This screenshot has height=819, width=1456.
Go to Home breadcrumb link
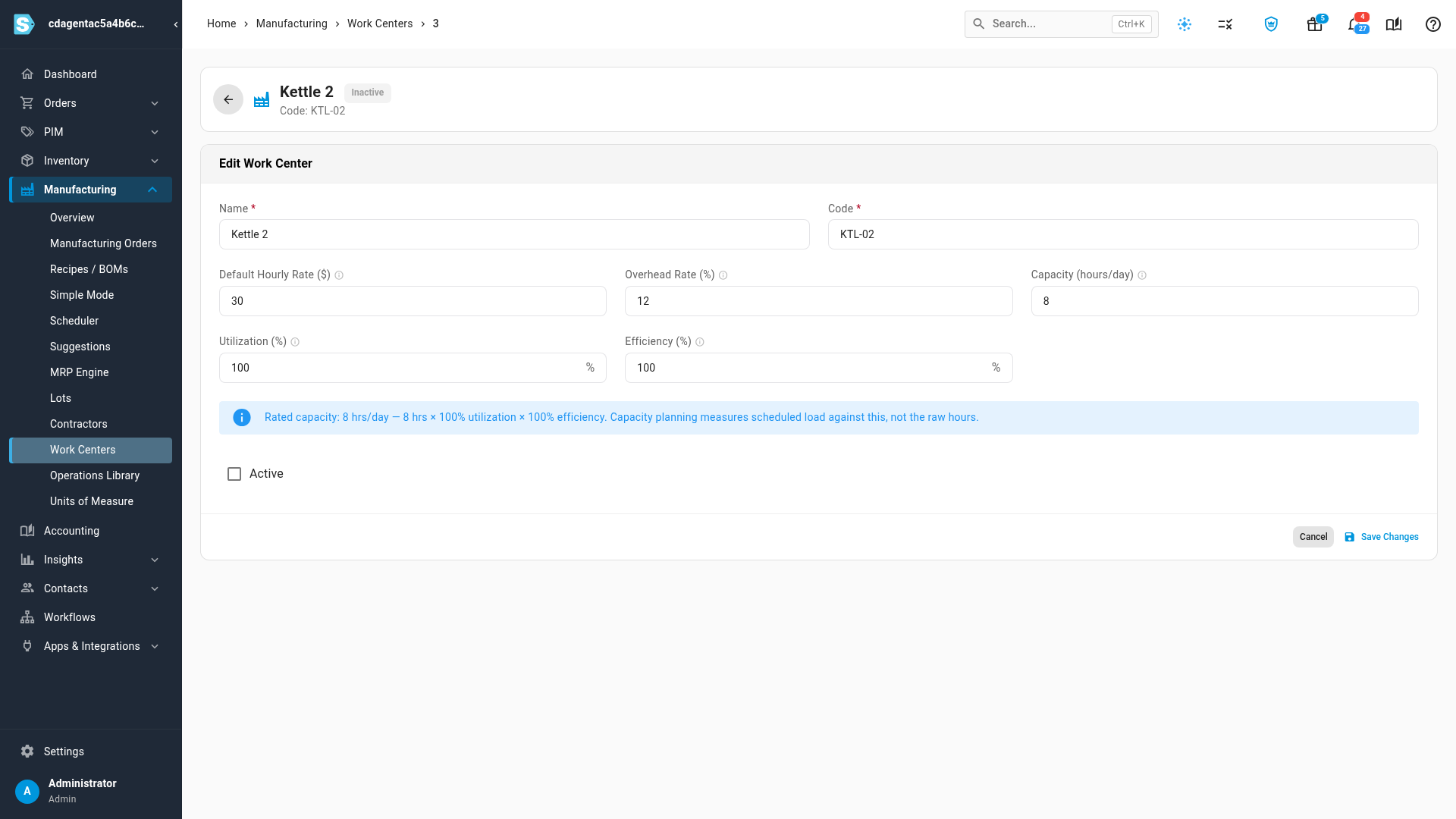[221, 24]
